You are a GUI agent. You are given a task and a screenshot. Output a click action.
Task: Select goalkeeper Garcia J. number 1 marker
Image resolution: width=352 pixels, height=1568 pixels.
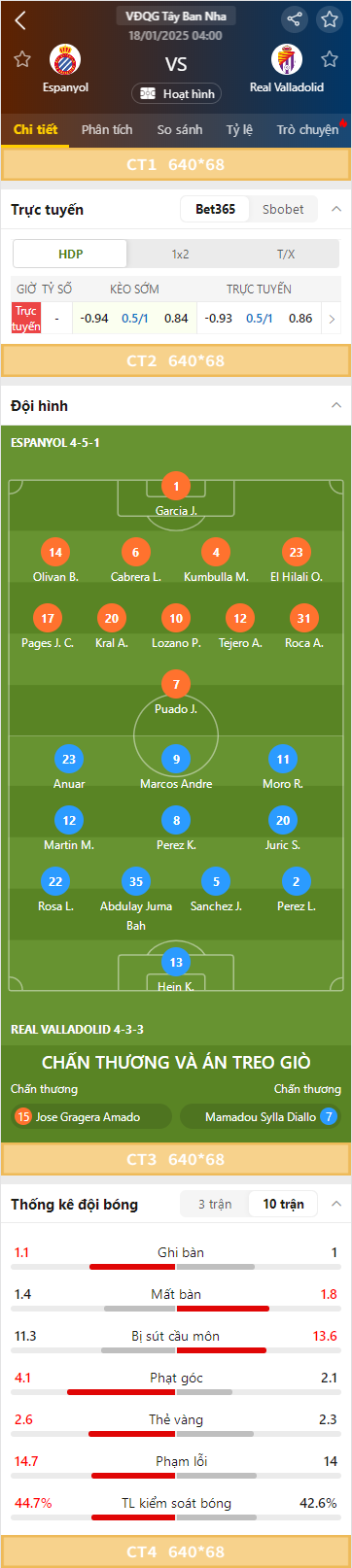[x=176, y=486]
